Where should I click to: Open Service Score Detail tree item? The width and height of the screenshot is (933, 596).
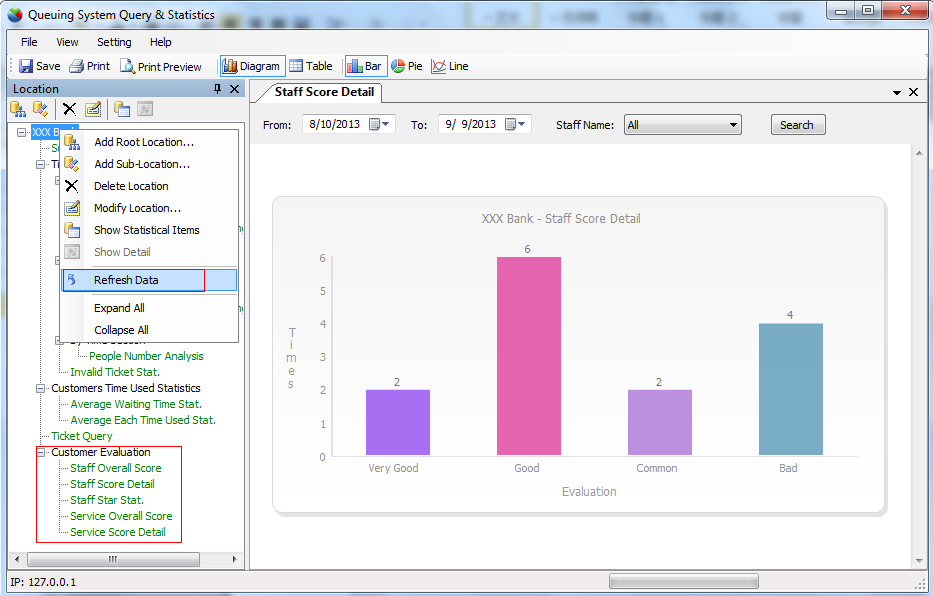(x=117, y=532)
